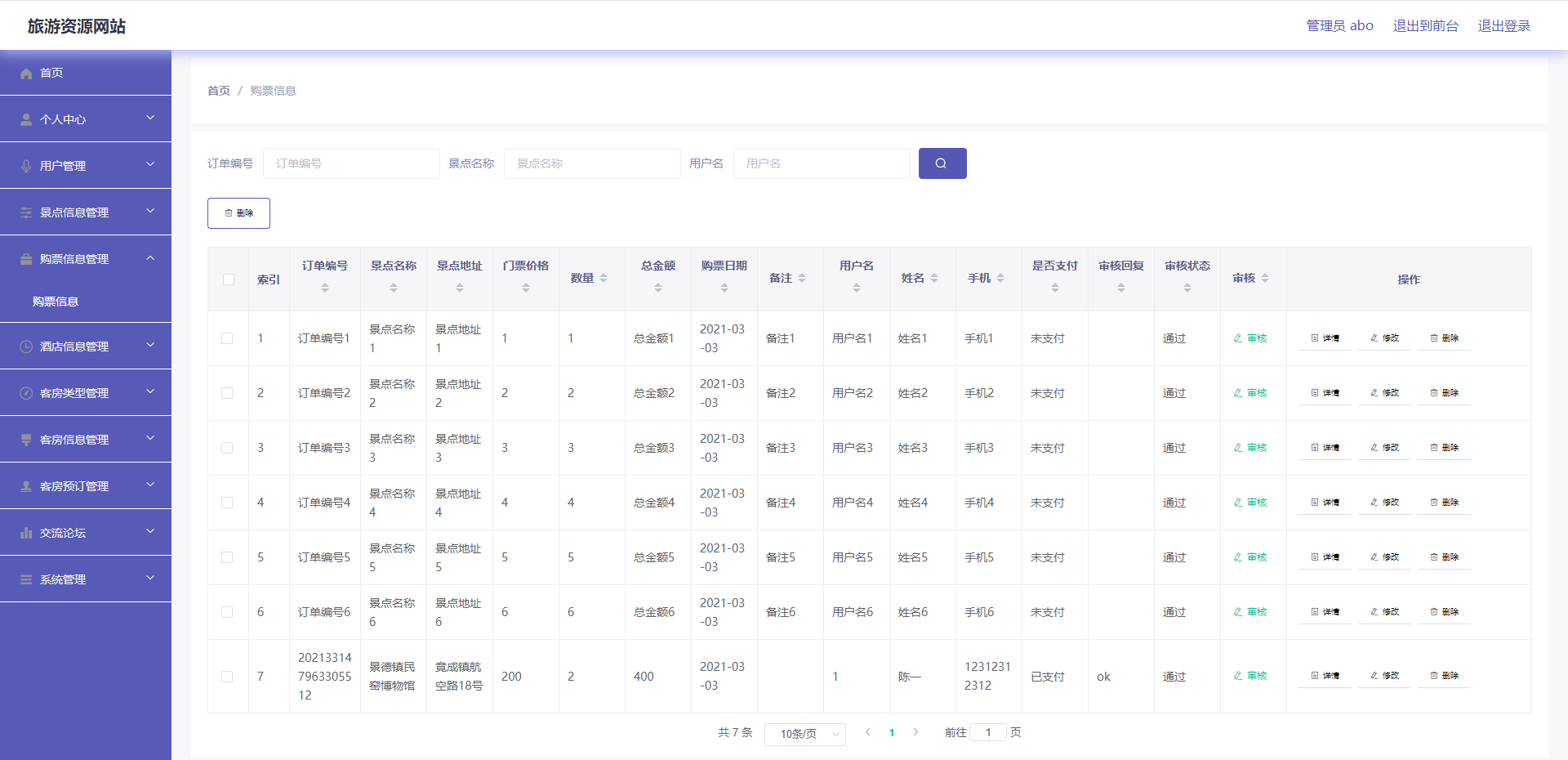Toggle the select-all header checkbox

coord(229,279)
